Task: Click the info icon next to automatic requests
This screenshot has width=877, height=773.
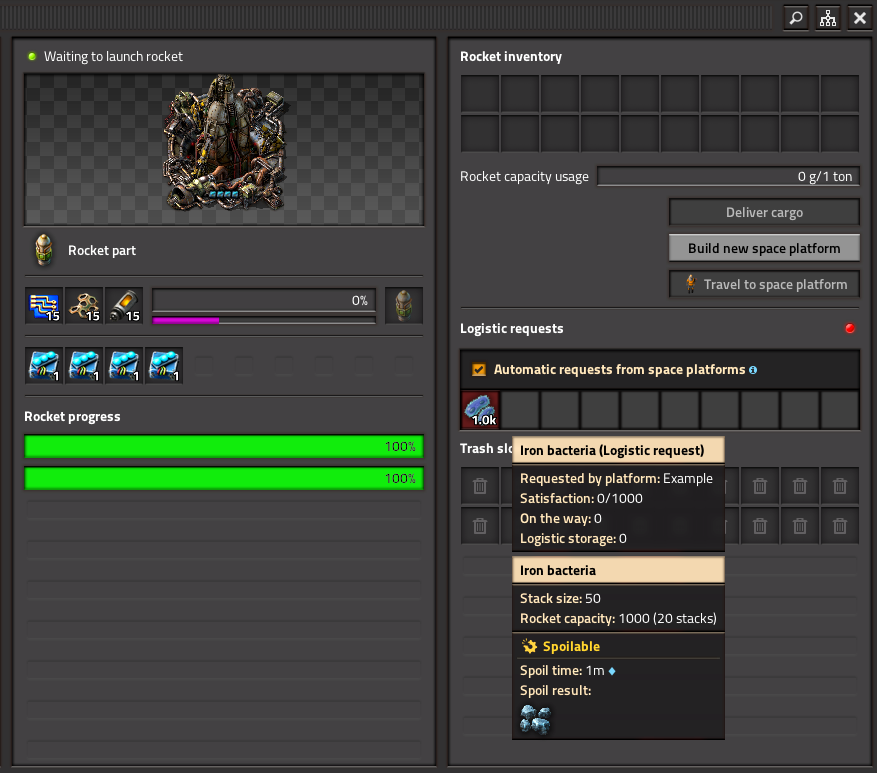Action: pos(753,370)
